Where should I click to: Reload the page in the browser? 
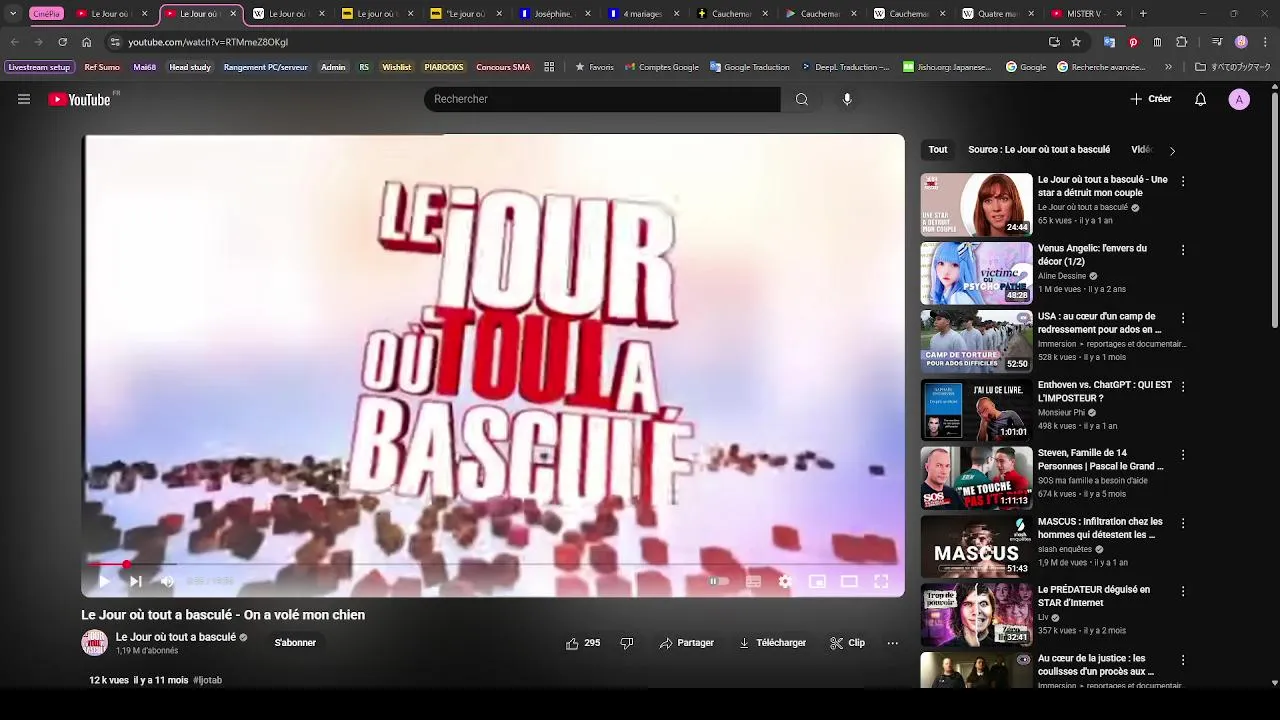coord(62,42)
